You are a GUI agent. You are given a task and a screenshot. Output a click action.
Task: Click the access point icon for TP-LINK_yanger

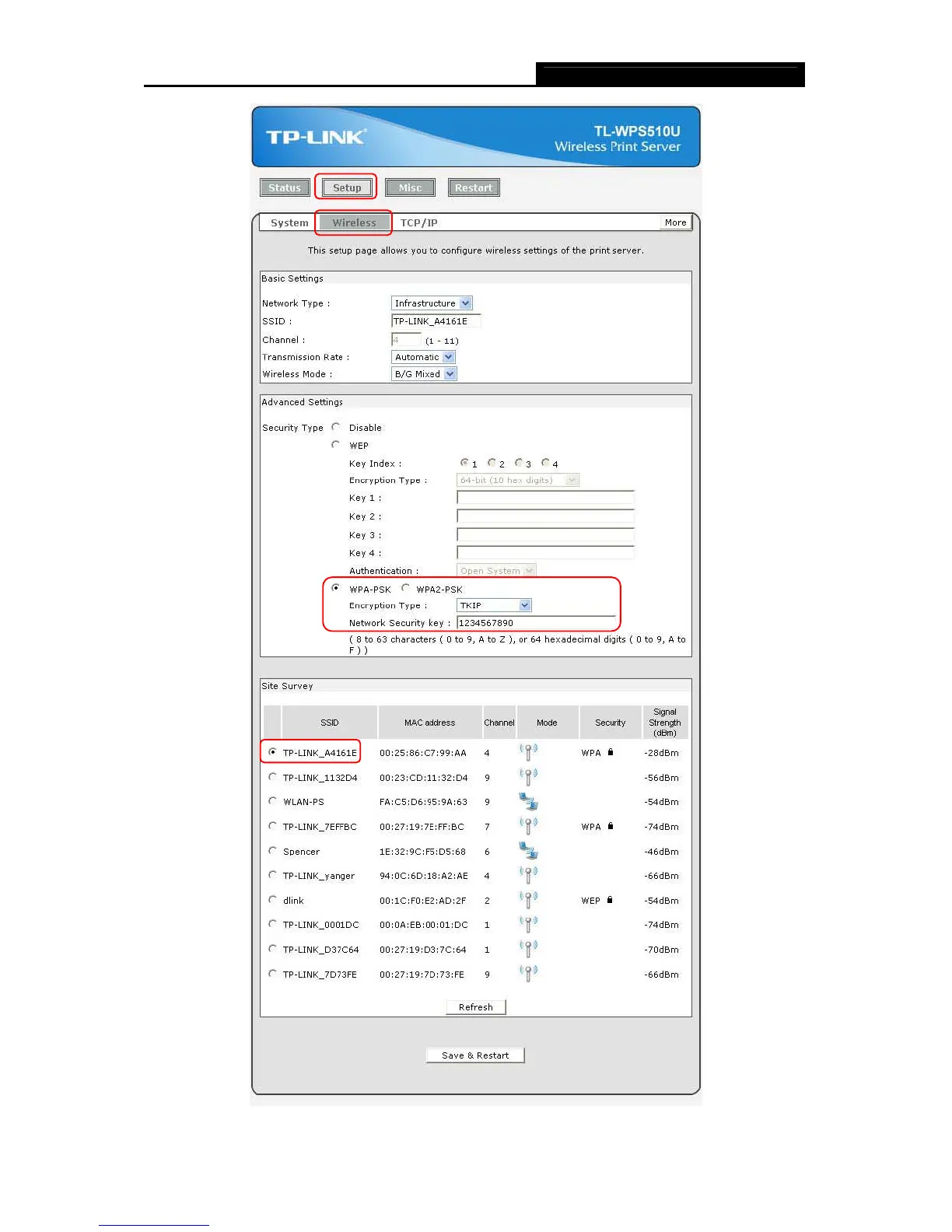coord(528,875)
